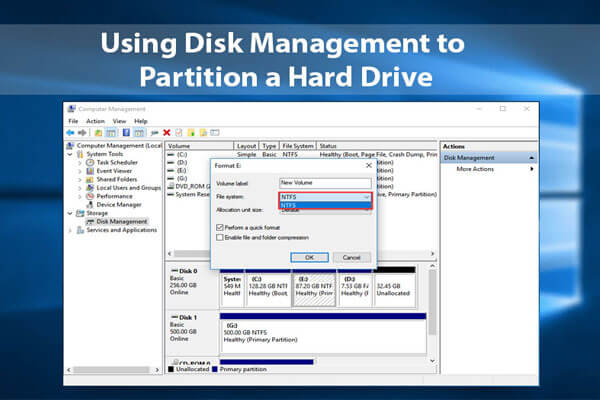Collapse the Disk Management actions section arrow
Image resolution: width=600 pixels, height=400 pixels.
(532, 158)
